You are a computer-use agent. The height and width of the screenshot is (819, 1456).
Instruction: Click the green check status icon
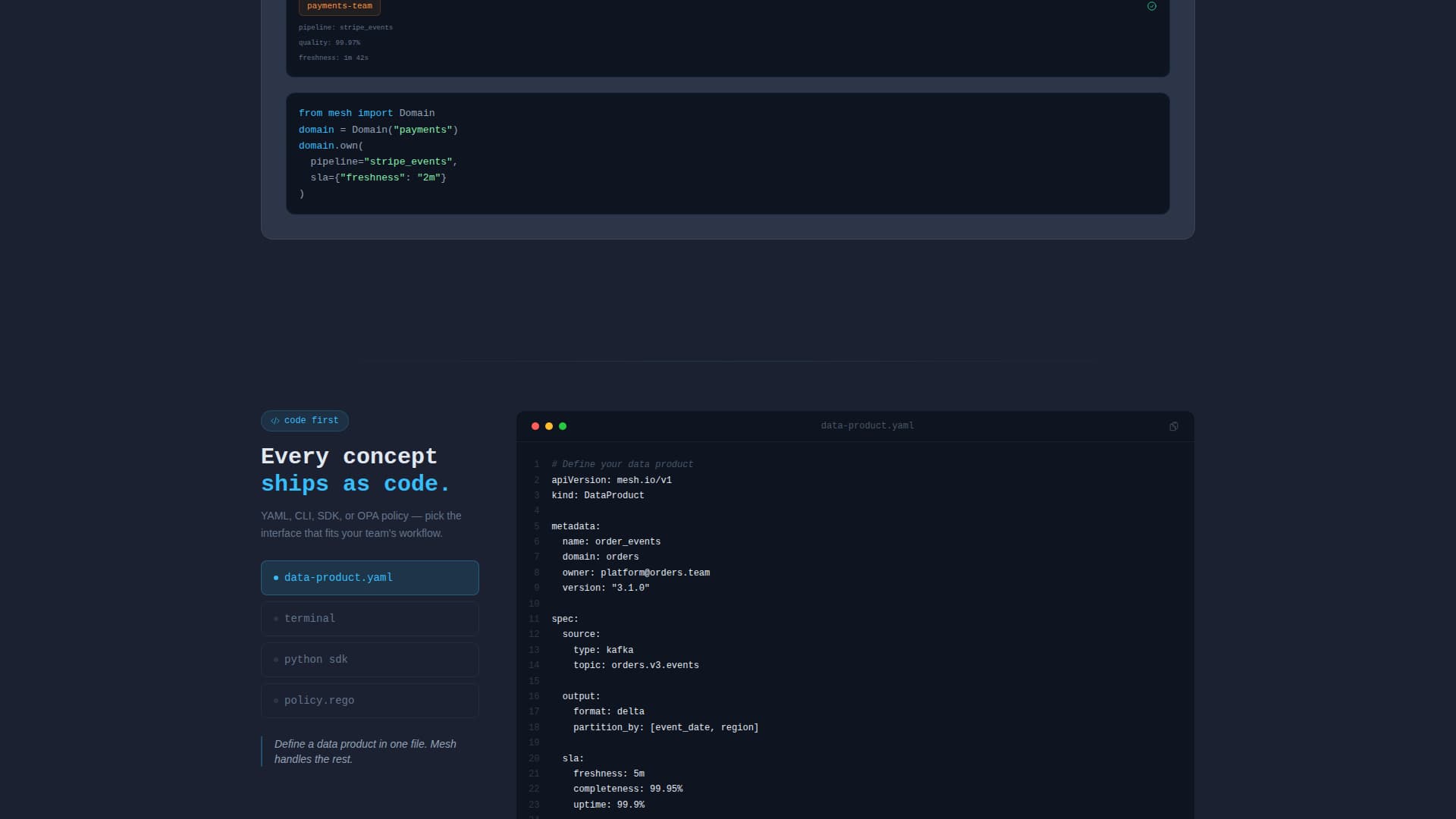(1151, 6)
